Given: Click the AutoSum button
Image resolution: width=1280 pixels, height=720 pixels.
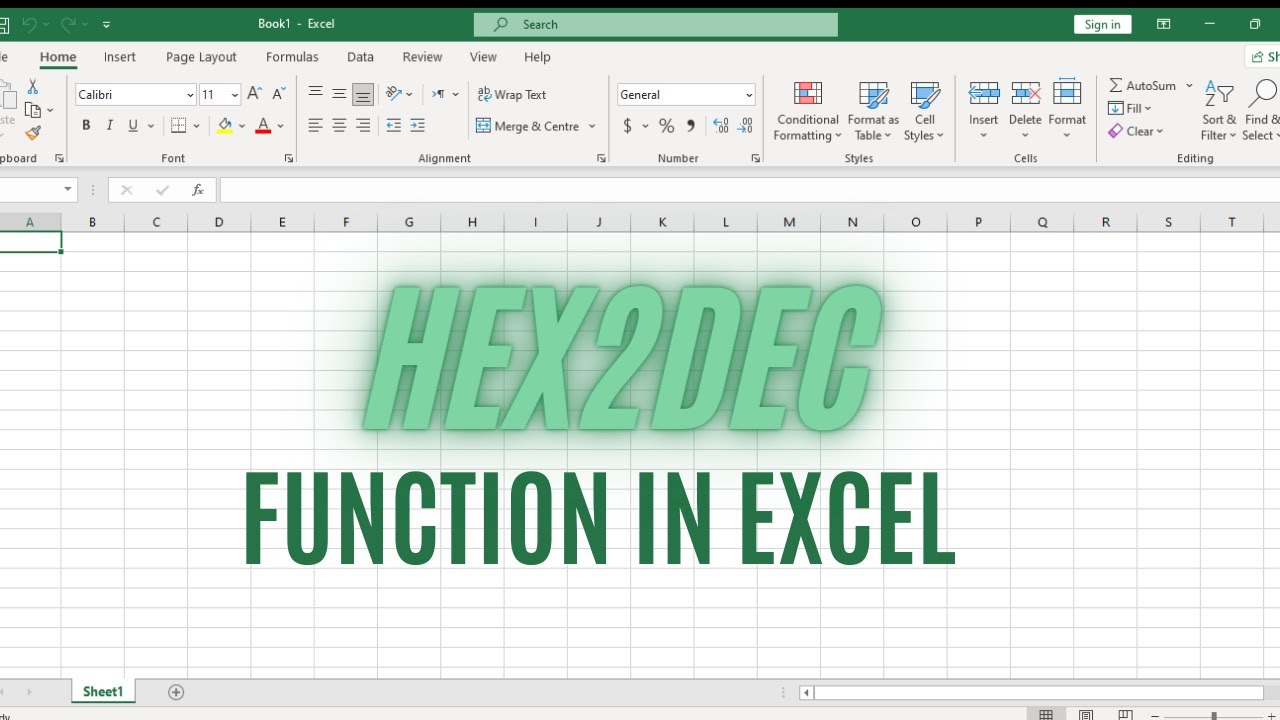Looking at the screenshot, I should 1142,85.
